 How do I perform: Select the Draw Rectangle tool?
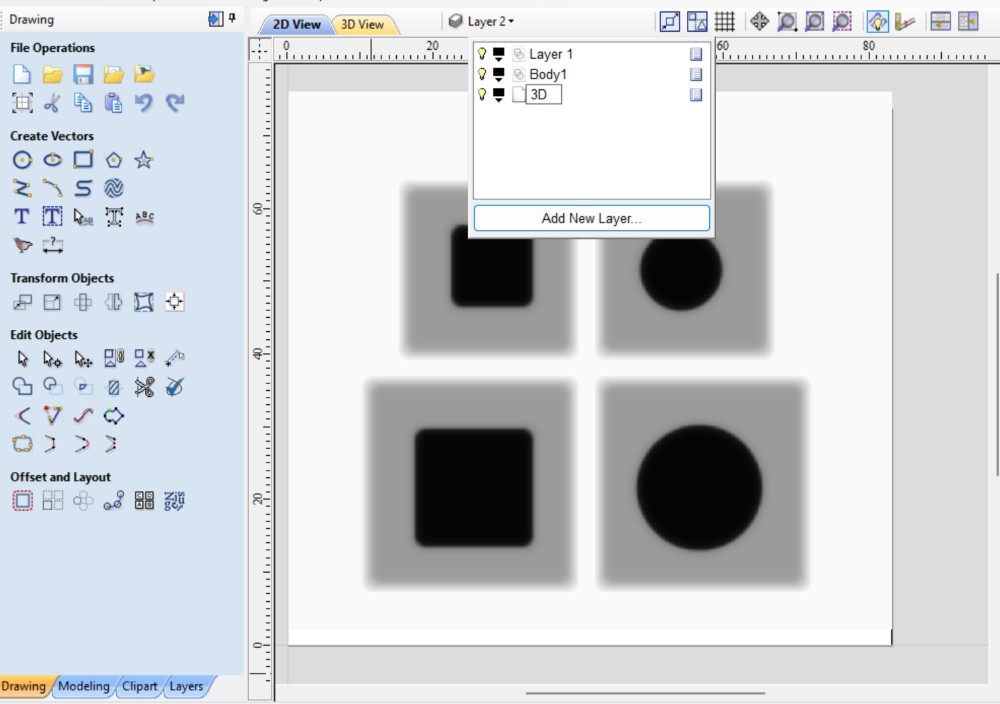(83, 159)
